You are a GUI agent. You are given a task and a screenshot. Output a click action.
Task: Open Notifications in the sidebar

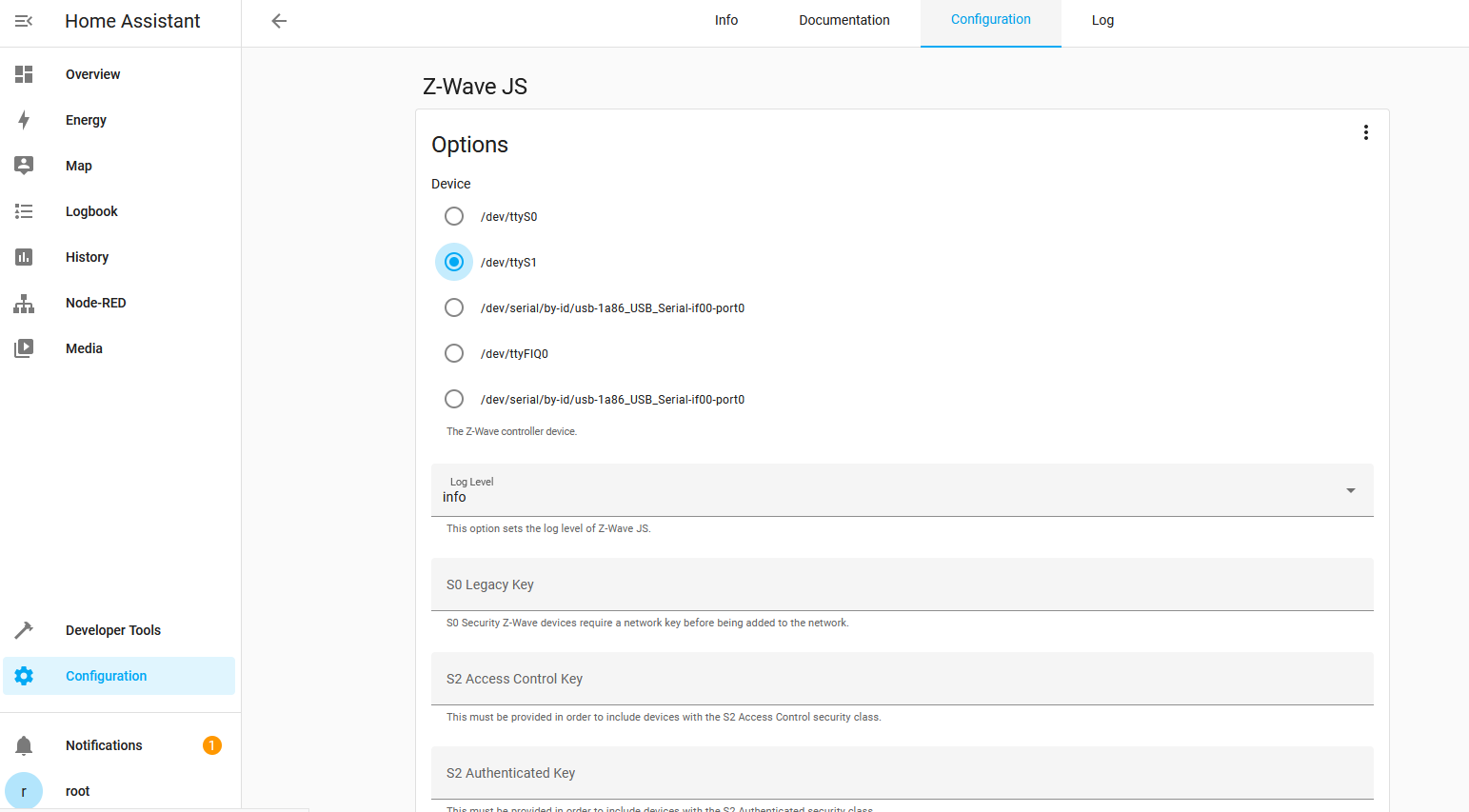119,745
